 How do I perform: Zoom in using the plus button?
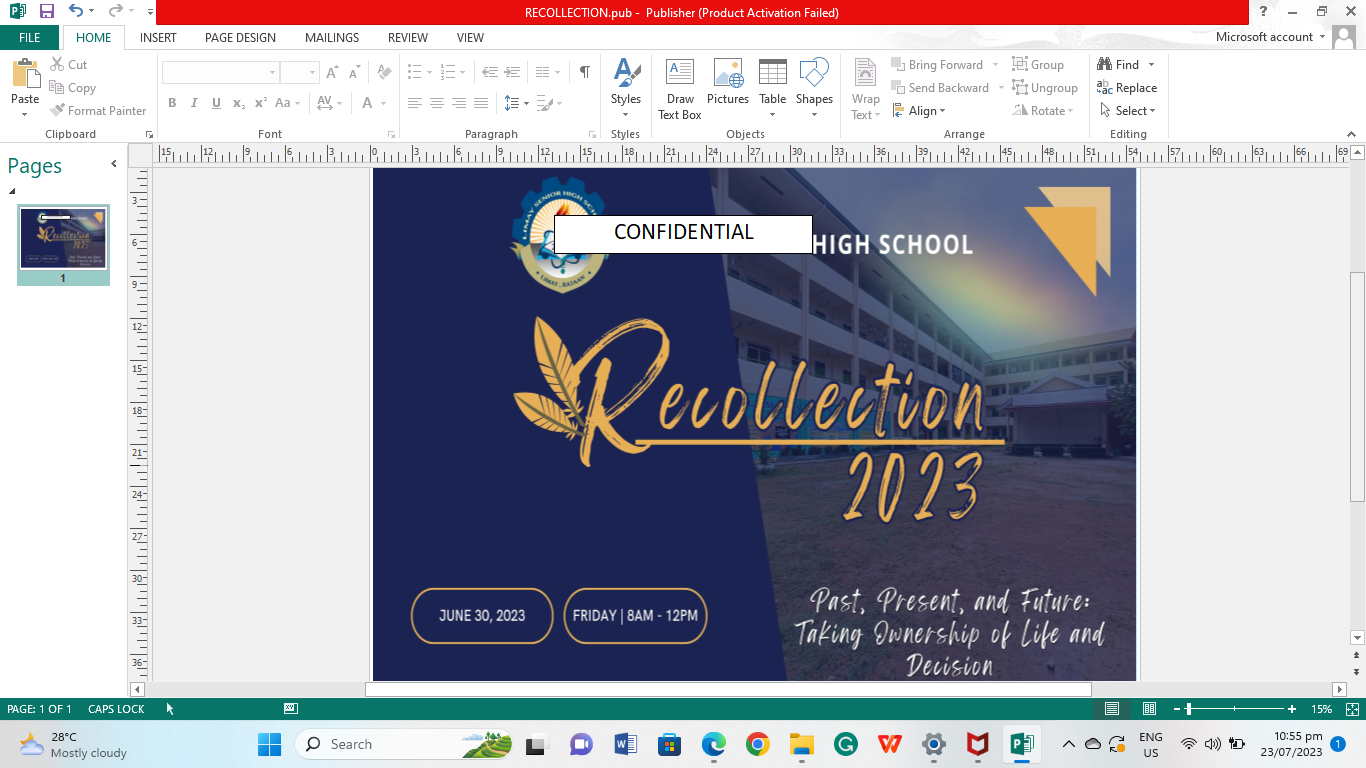(x=1292, y=709)
